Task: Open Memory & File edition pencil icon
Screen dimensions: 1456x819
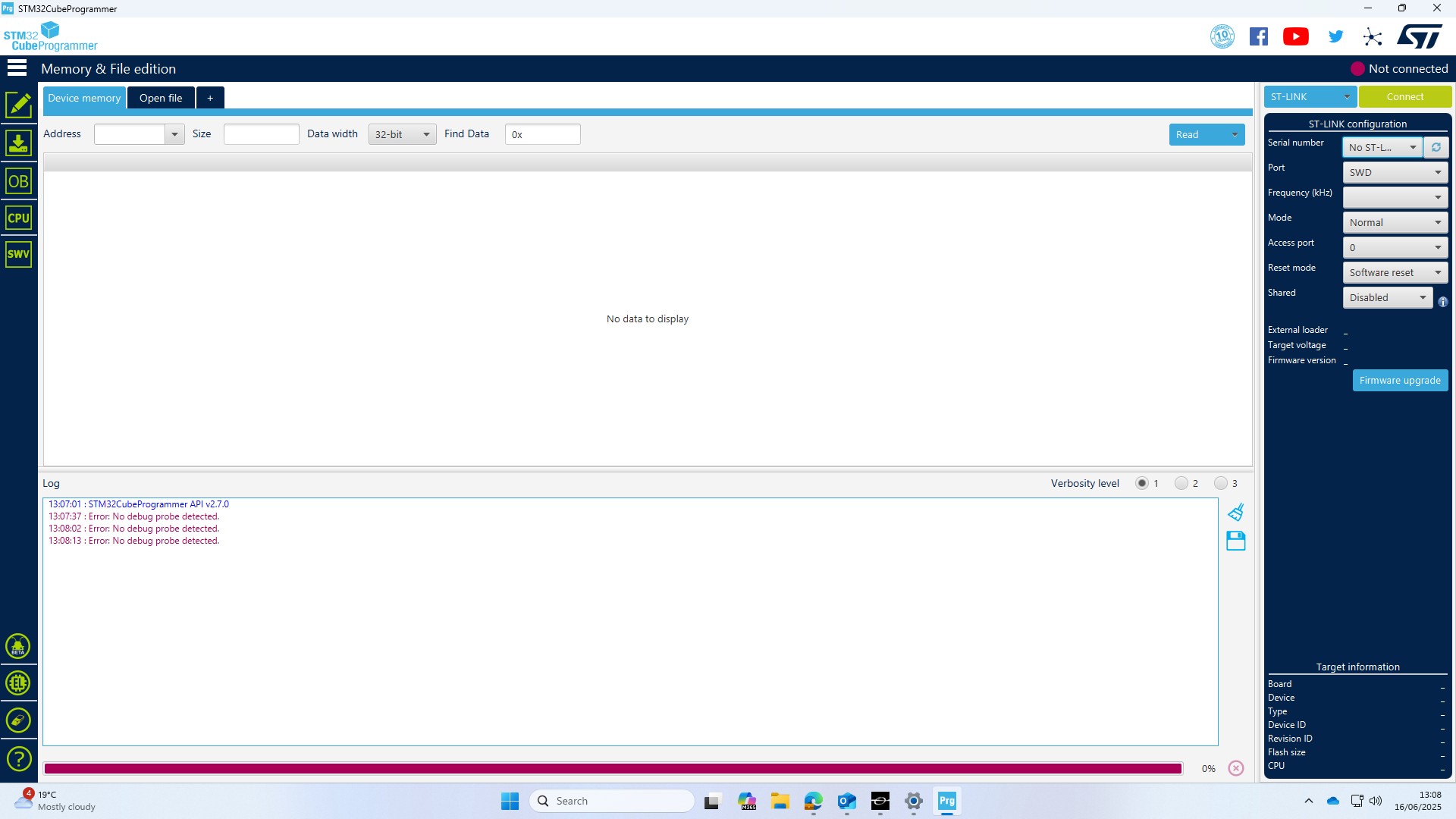Action: tap(18, 105)
